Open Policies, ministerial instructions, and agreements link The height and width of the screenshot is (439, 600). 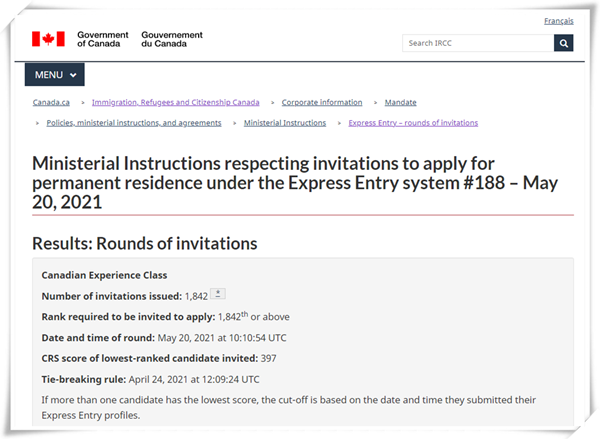[134, 123]
